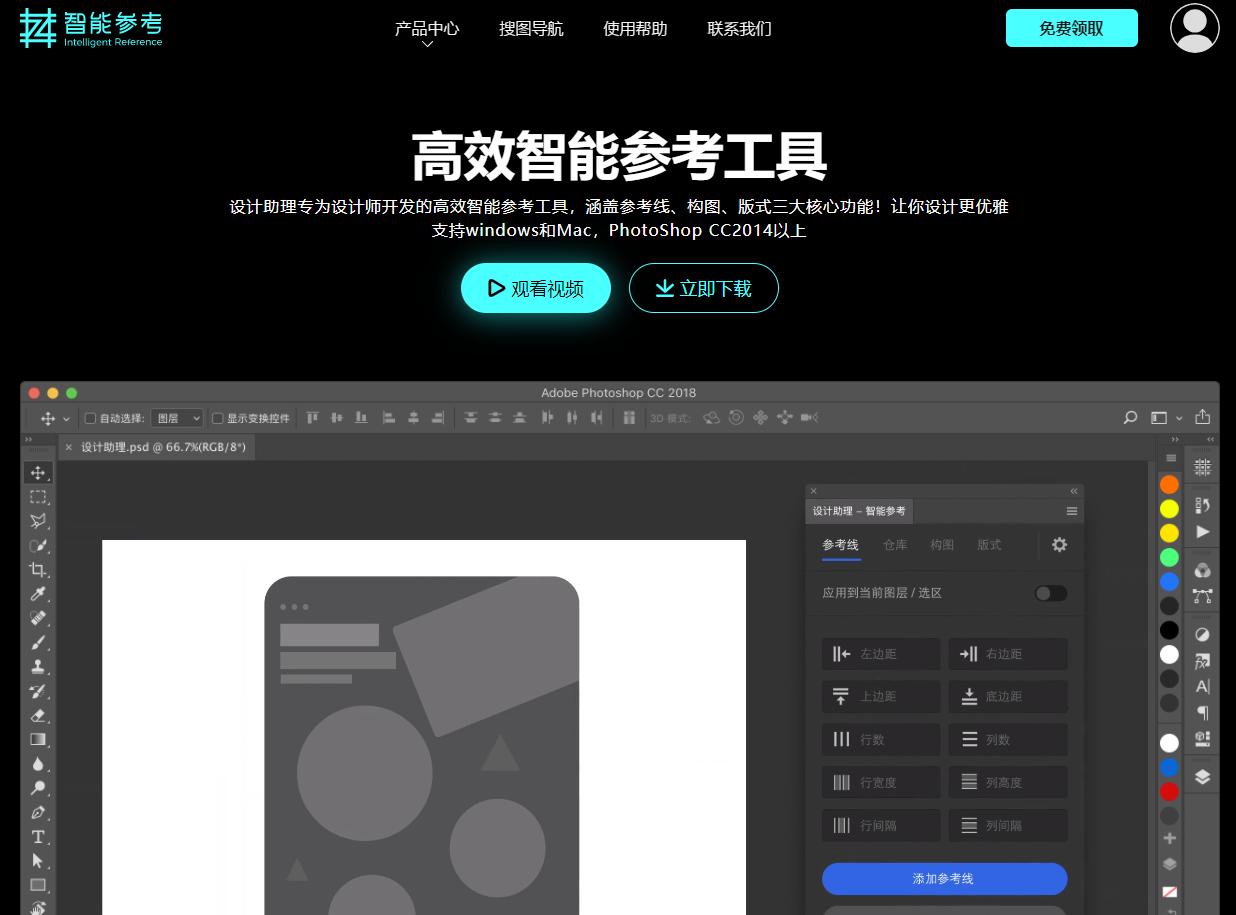Enable the 自动选择 checkbox

(x=90, y=418)
